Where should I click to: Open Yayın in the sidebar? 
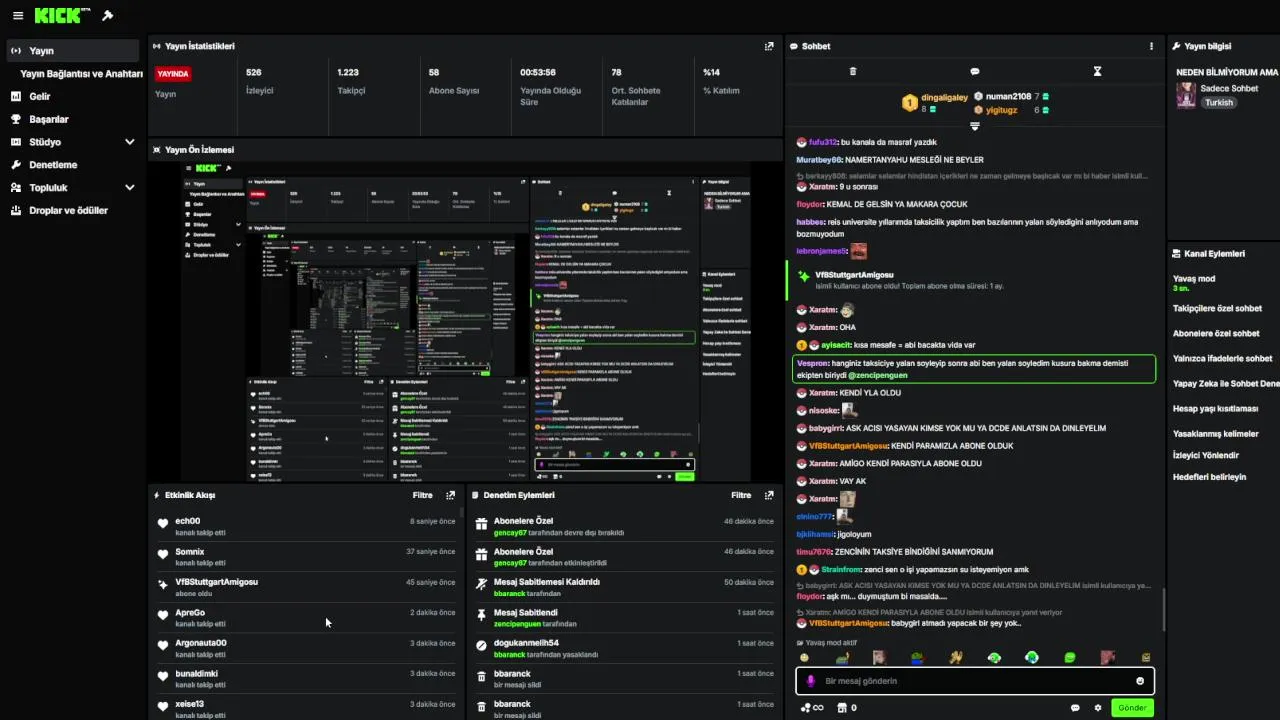(x=72, y=51)
